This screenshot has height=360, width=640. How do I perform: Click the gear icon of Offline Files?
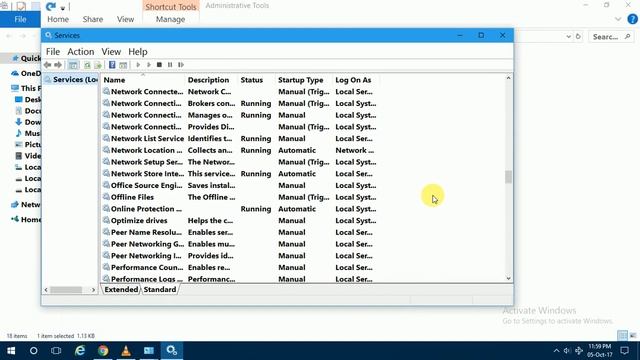pyautogui.click(x=106, y=197)
